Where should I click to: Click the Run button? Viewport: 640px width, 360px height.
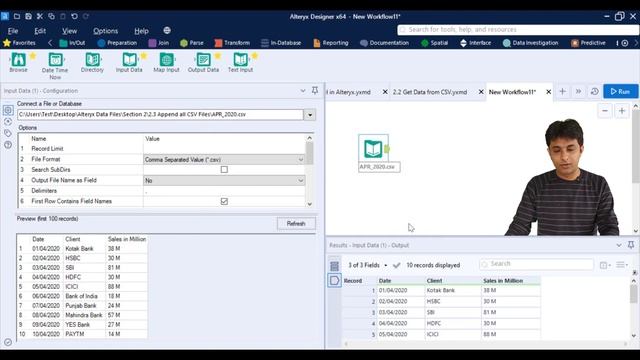[620, 91]
